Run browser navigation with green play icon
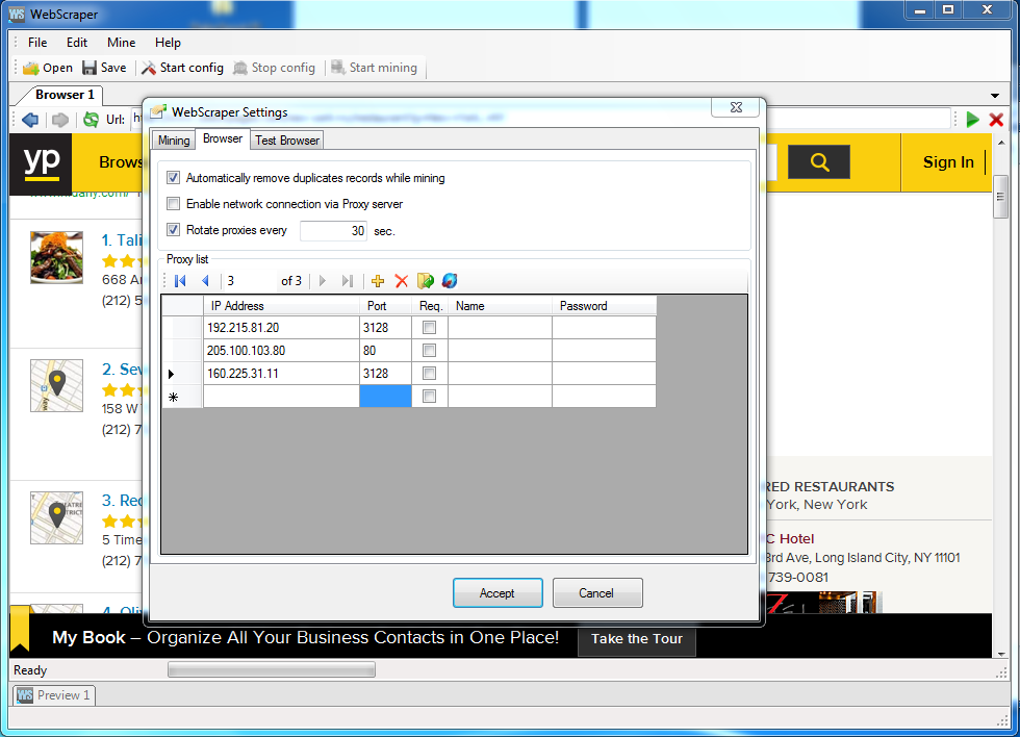 click(973, 119)
